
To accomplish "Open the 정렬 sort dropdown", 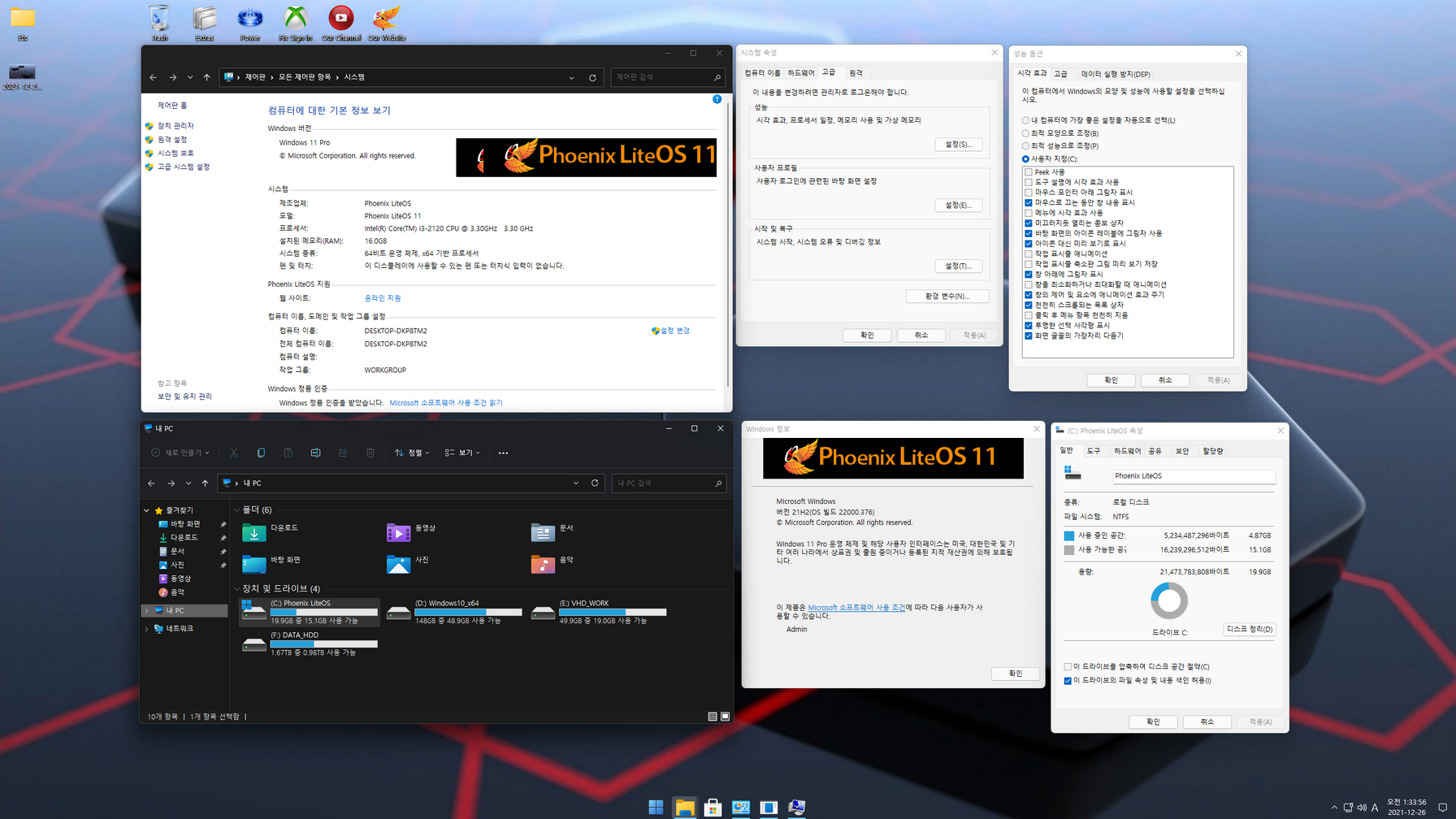I will (x=412, y=453).
